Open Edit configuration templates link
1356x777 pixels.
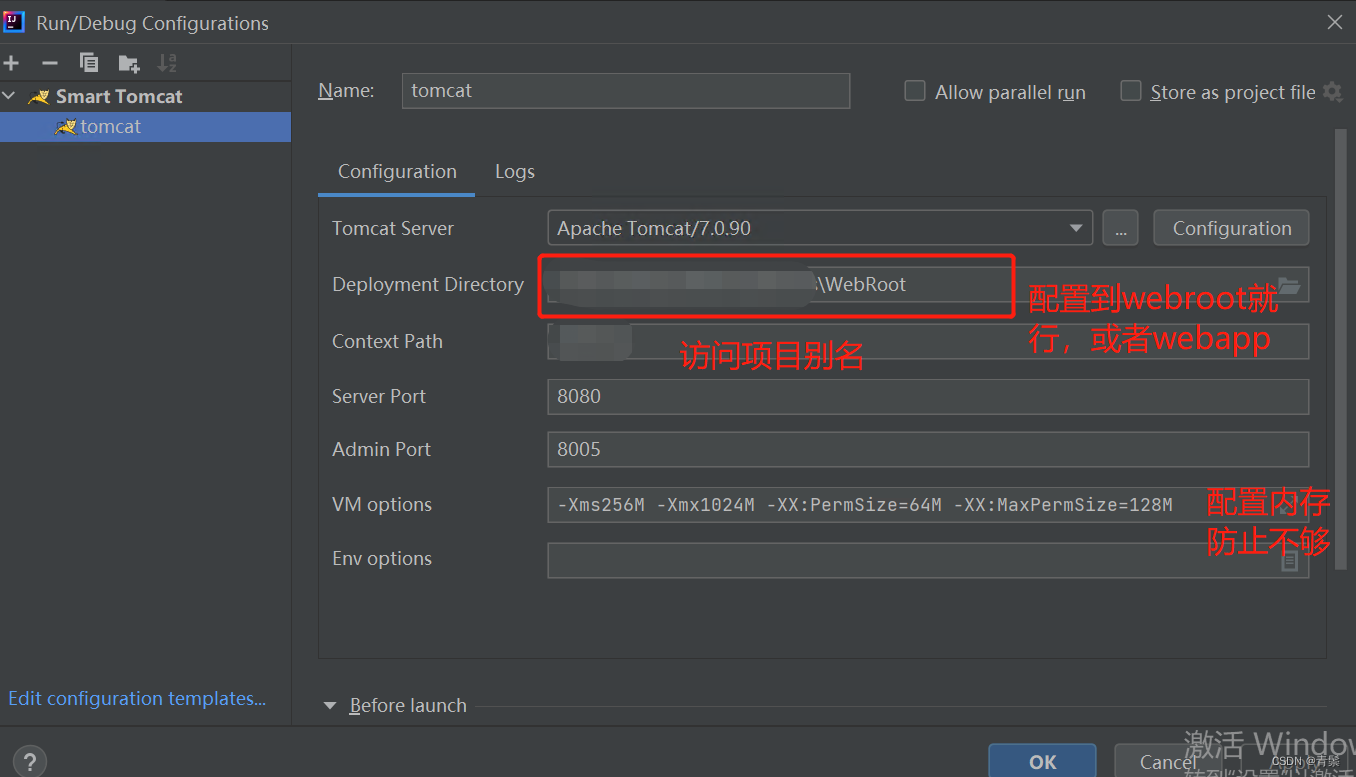pos(137,698)
